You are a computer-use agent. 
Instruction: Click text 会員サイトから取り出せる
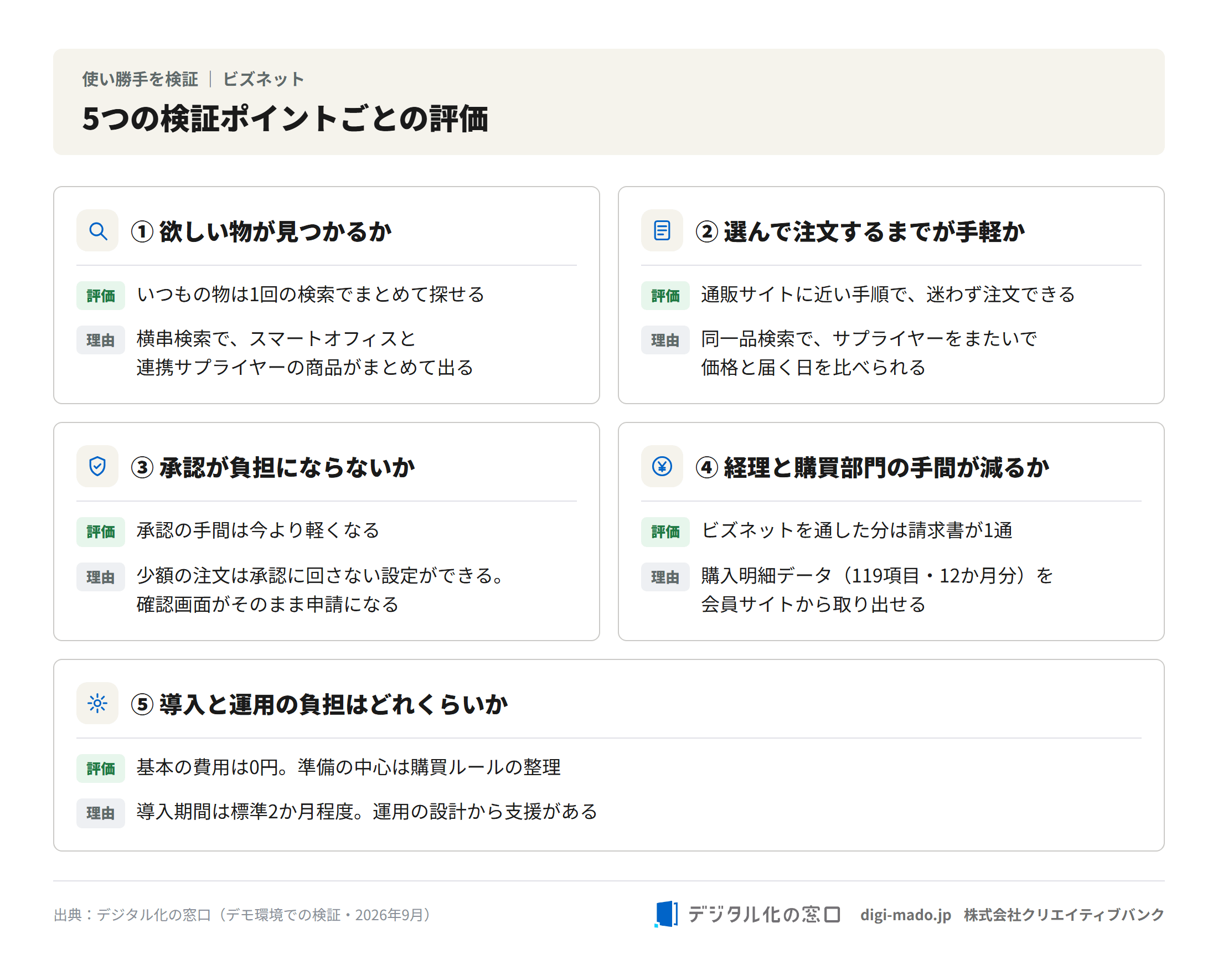click(813, 604)
